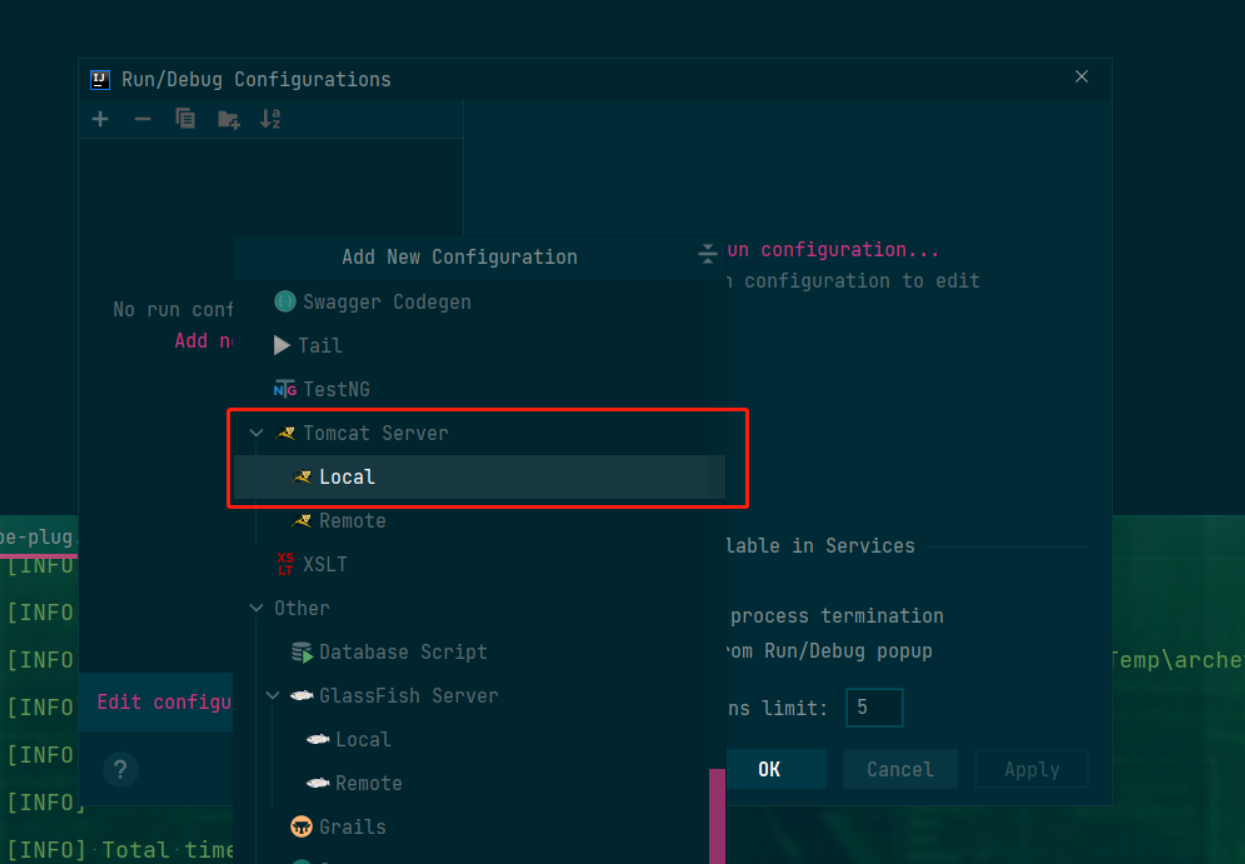Collapse the Other group

coord(256,608)
